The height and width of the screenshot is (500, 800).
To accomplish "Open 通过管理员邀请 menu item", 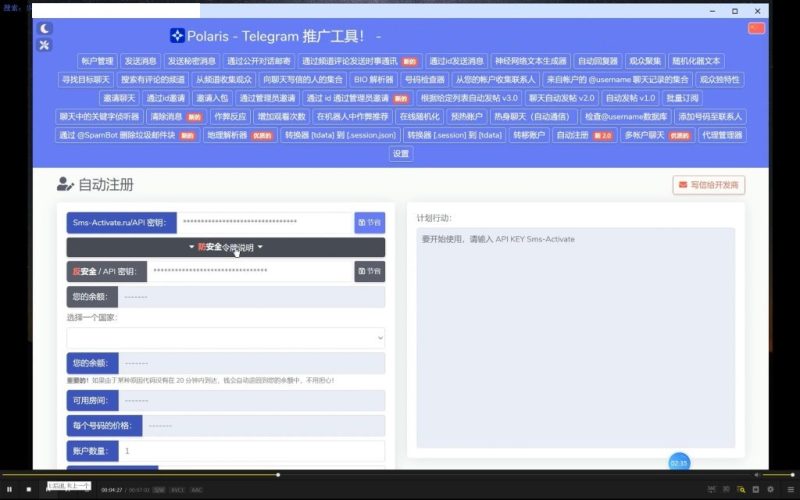I will 267,98.
